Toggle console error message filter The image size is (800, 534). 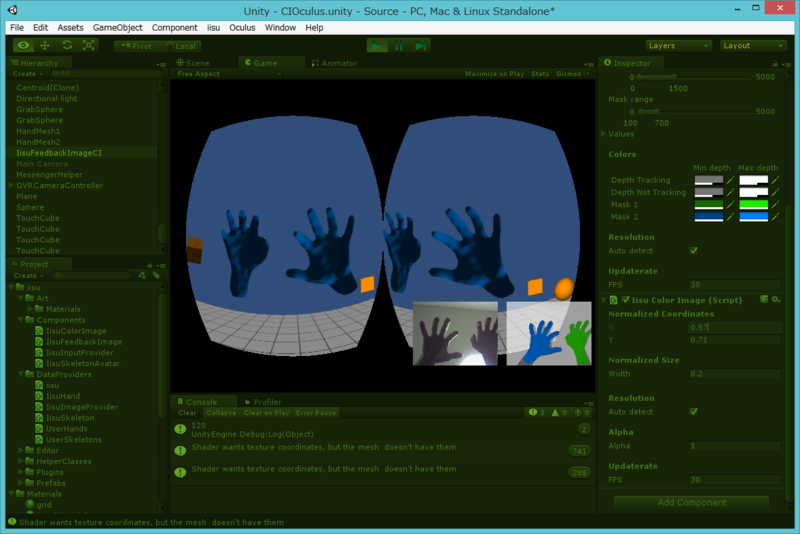[582, 413]
